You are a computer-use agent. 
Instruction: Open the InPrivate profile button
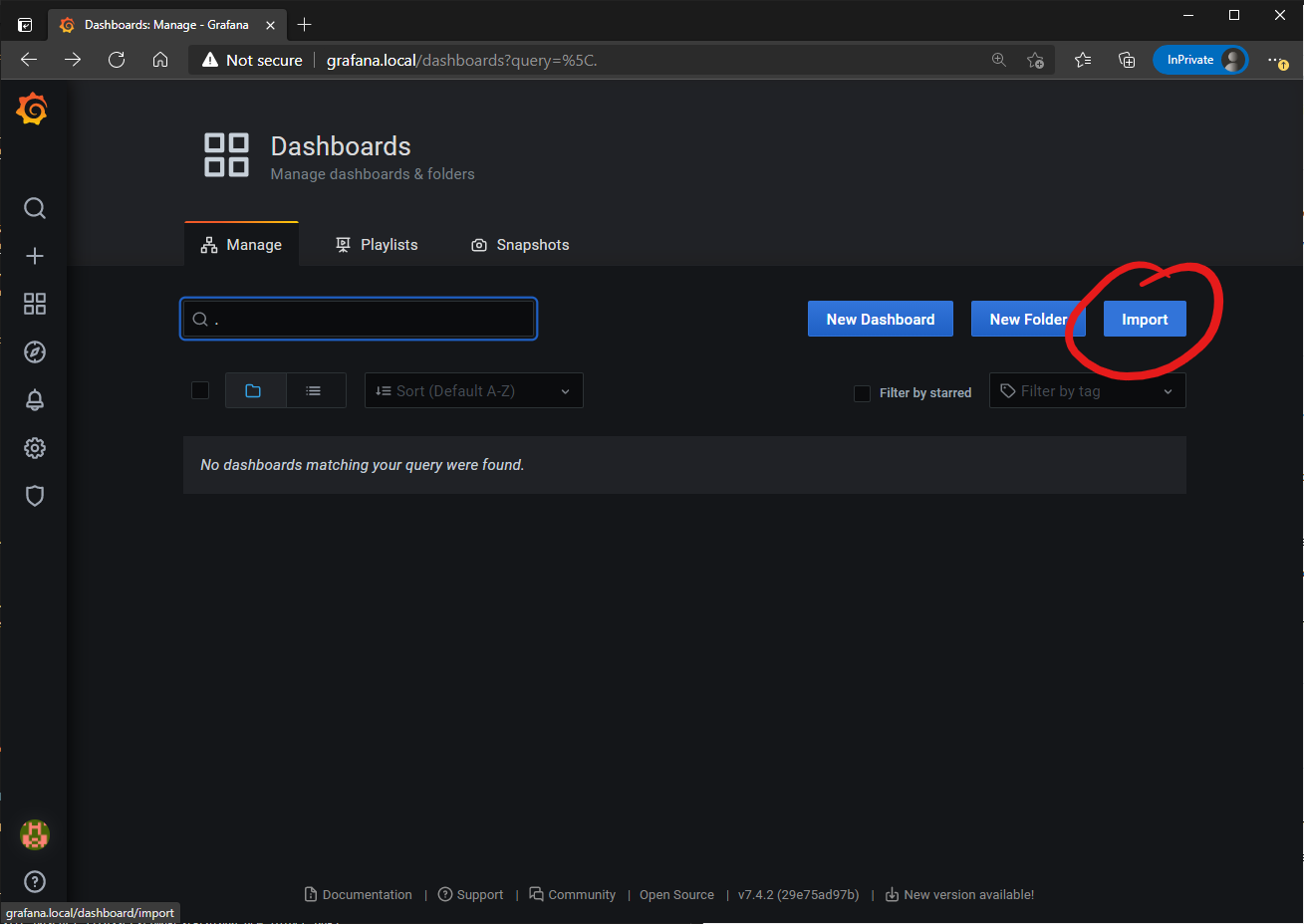1200,60
